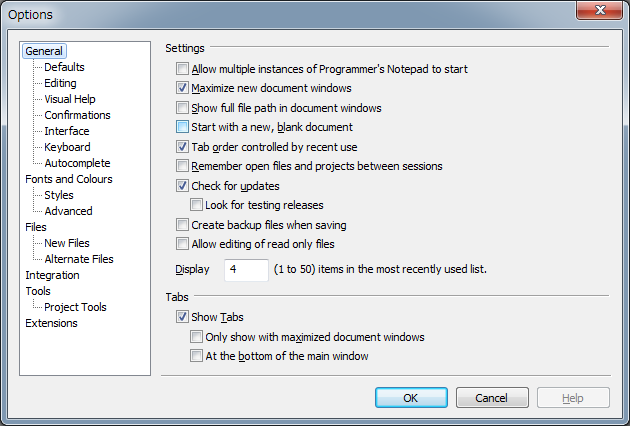Select Fonts and Colours category
Image resolution: width=630 pixels, height=426 pixels.
pyautogui.click(x=69, y=179)
